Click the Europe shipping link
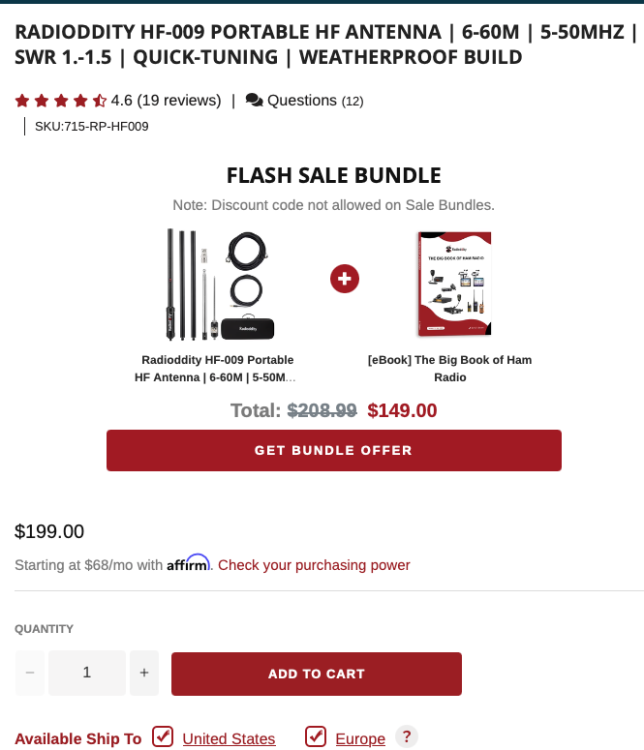 click(x=360, y=739)
